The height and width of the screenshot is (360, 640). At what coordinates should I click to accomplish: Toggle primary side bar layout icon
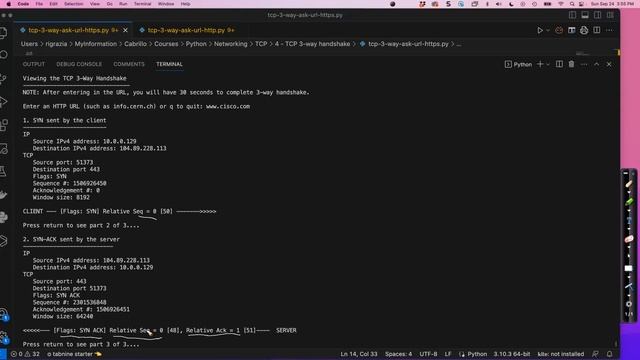[572, 15]
